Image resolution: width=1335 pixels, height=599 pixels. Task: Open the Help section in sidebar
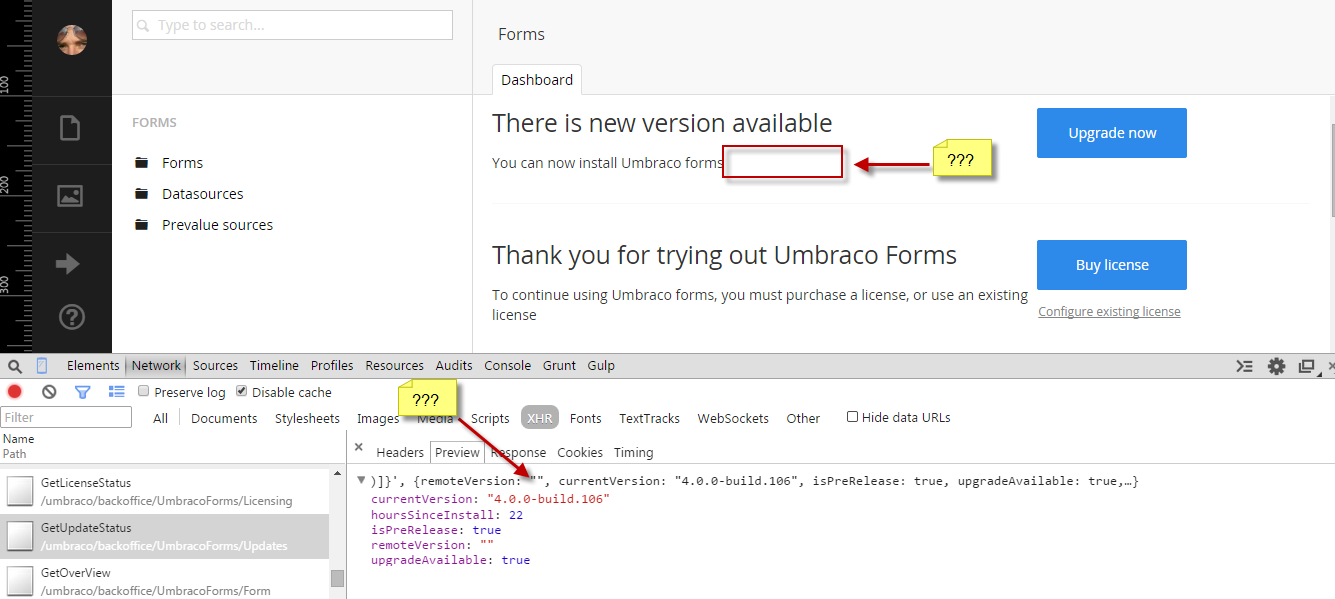point(71,317)
